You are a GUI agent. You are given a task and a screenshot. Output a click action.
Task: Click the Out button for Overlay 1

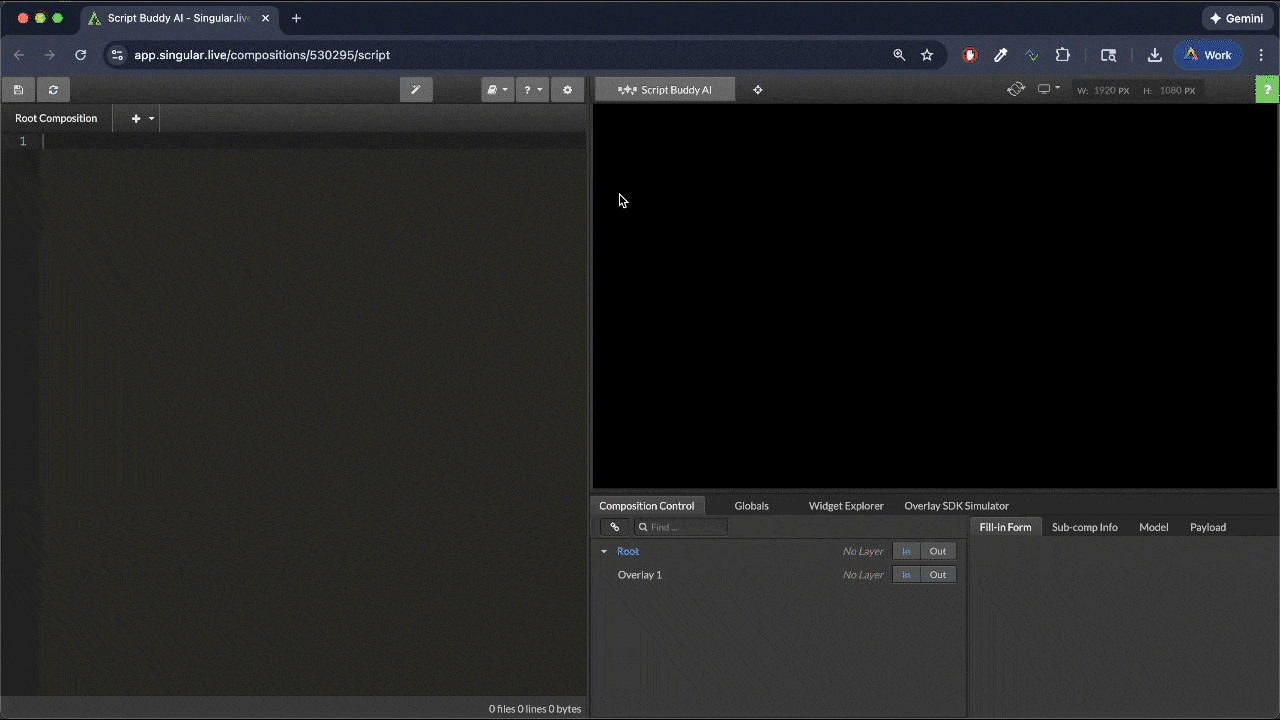pyautogui.click(x=938, y=575)
